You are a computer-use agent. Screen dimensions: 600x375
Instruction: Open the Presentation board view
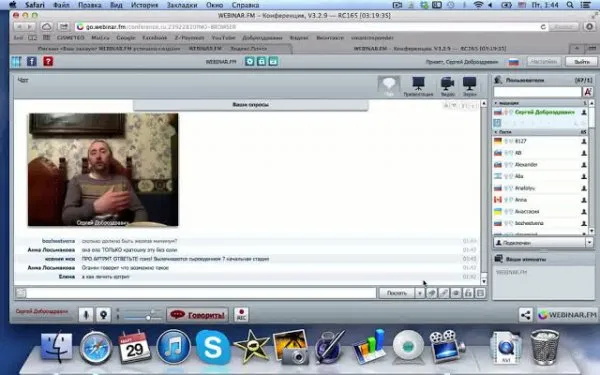coord(418,86)
